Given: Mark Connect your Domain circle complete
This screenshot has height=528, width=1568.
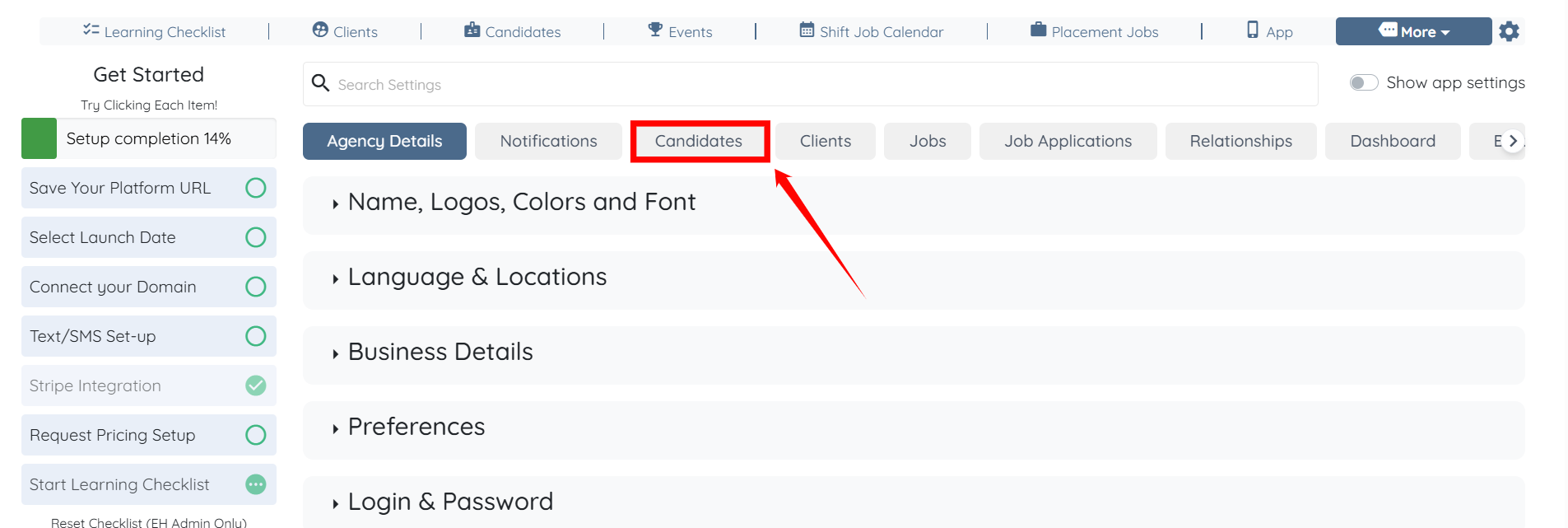Looking at the screenshot, I should point(256,287).
